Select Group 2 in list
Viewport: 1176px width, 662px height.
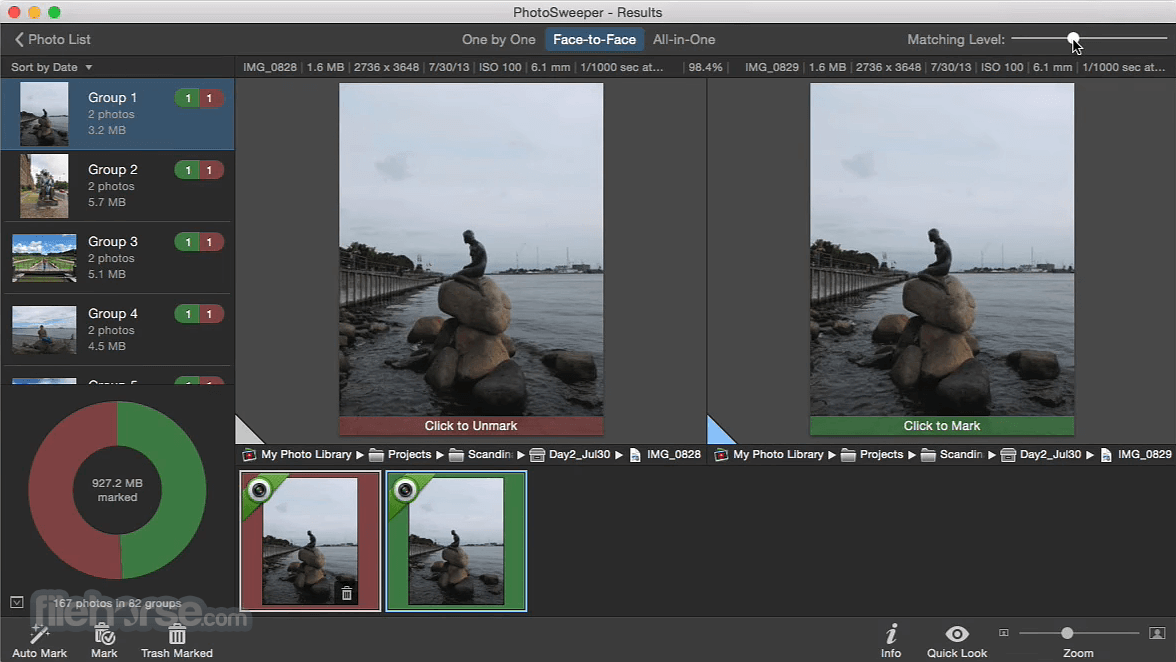118,186
